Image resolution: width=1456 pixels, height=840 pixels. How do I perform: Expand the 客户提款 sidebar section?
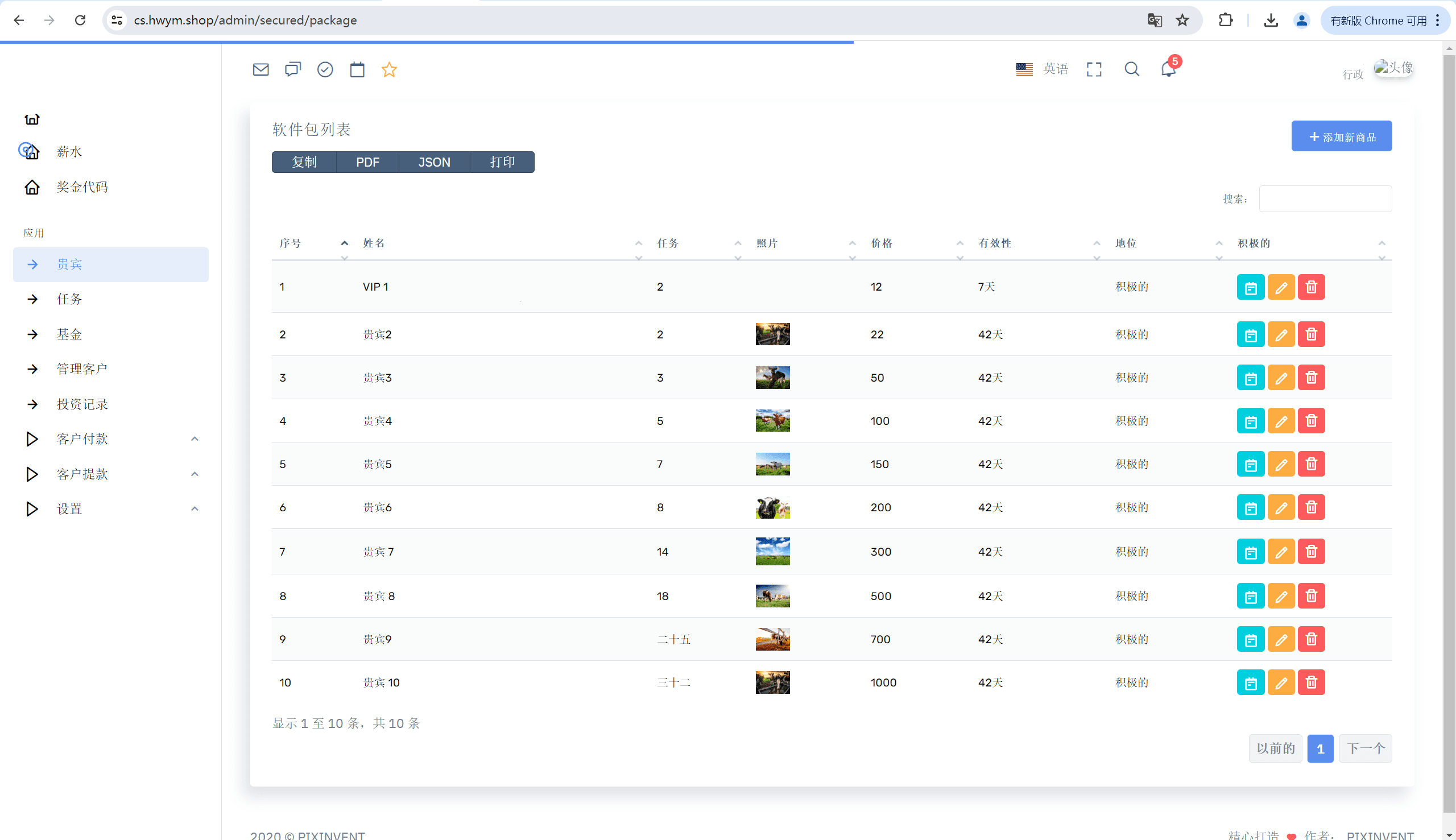[82, 474]
